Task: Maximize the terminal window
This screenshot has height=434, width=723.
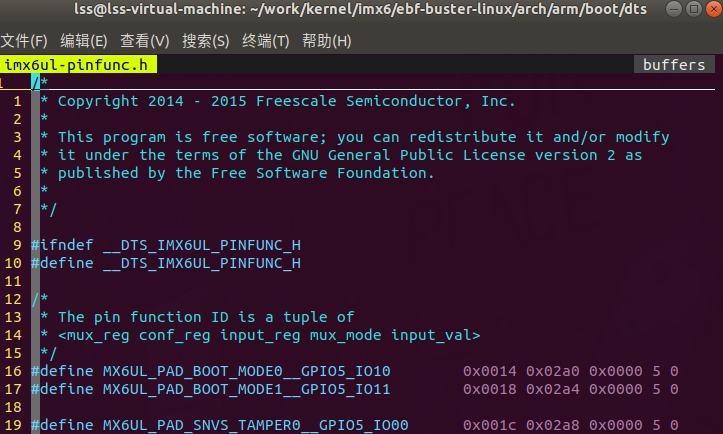Action: 693,9
